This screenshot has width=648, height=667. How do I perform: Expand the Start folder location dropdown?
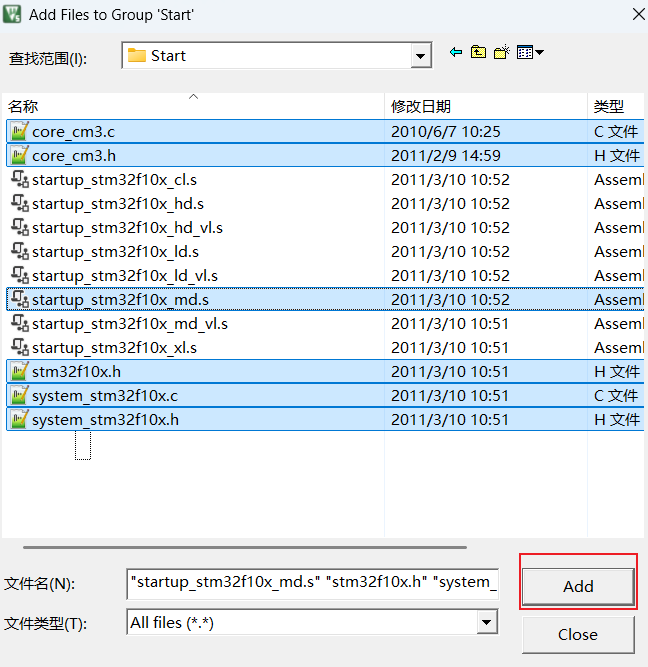pyautogui.click(x=420, y=55)
